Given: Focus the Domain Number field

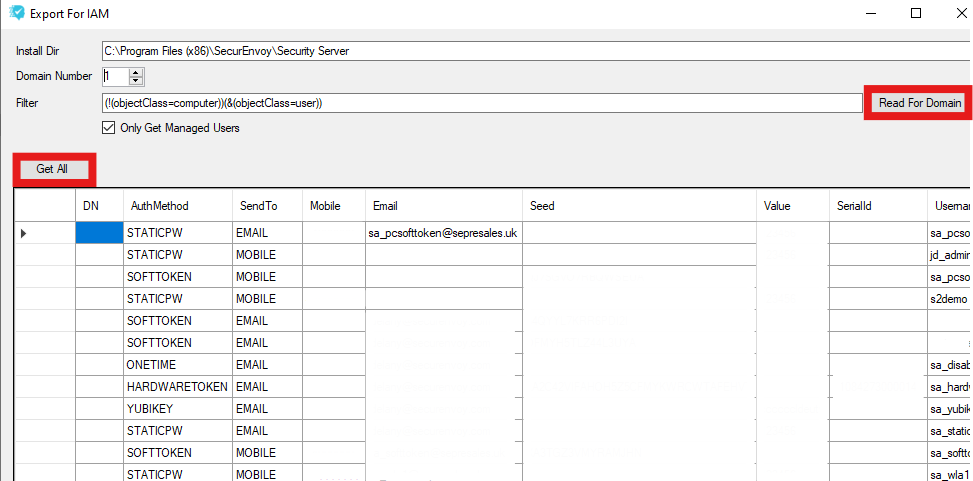Looking at the screenshot, I should point(116,76).
